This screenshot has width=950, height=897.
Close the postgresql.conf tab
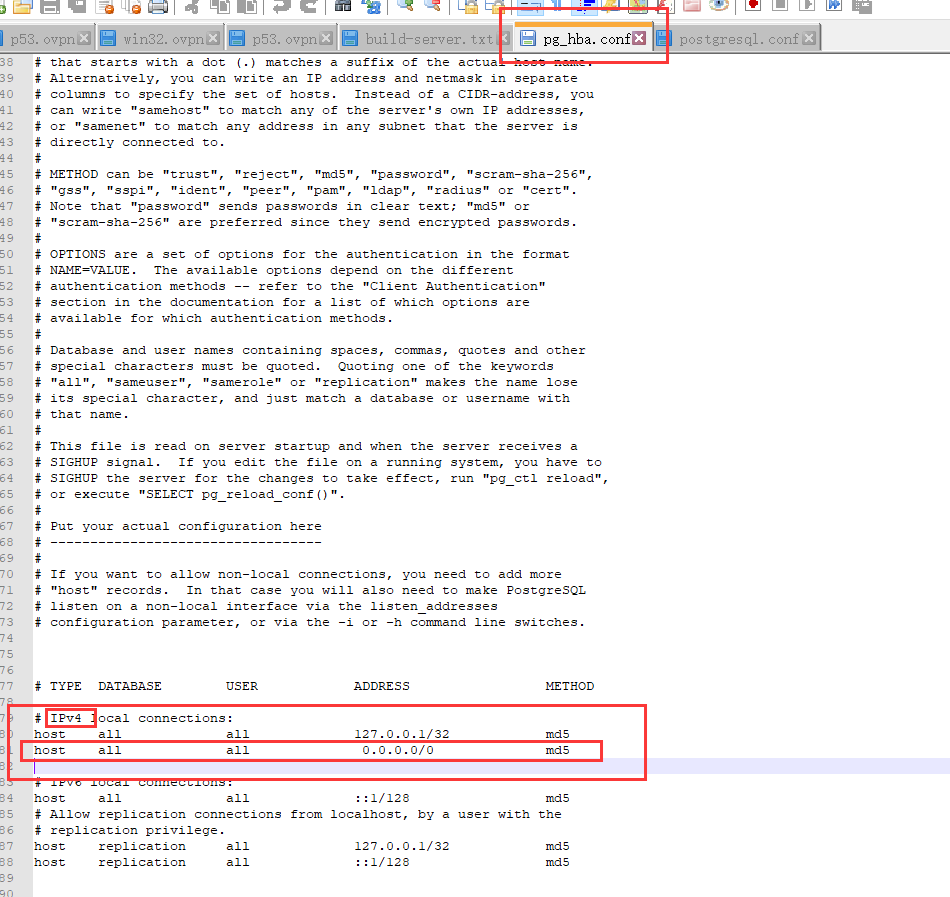[809, 39]
